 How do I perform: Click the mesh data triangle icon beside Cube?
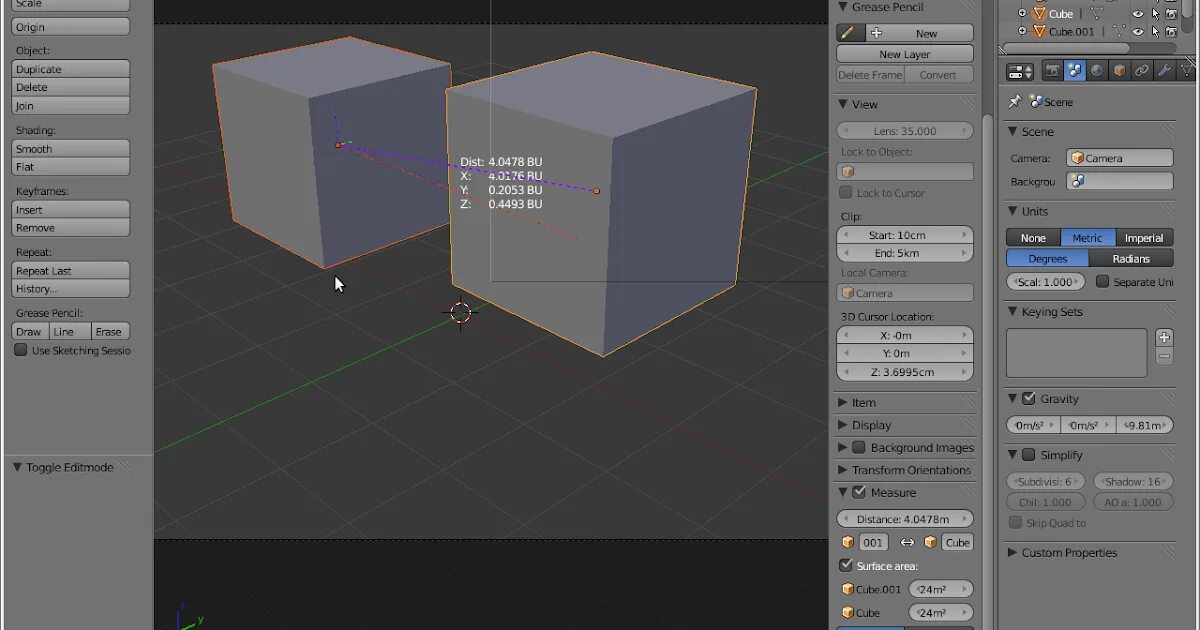(1096, 13)
